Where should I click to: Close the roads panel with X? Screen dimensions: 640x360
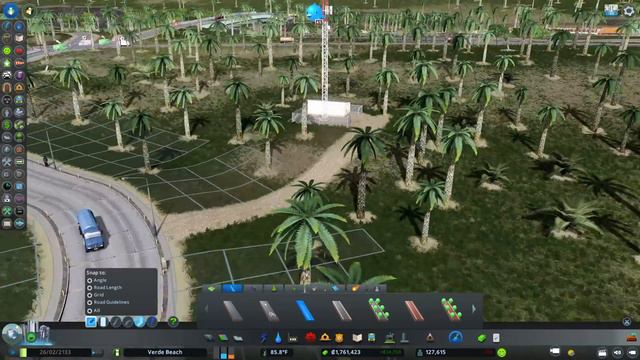(627, 322)
